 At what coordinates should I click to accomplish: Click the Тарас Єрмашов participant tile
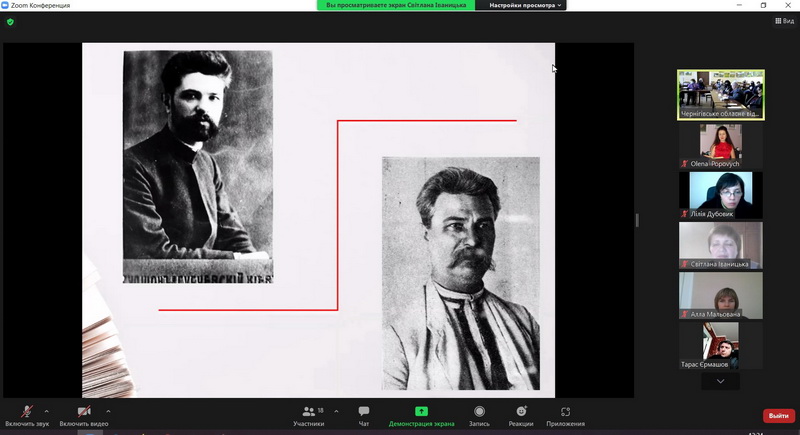(x=720, y=345)
